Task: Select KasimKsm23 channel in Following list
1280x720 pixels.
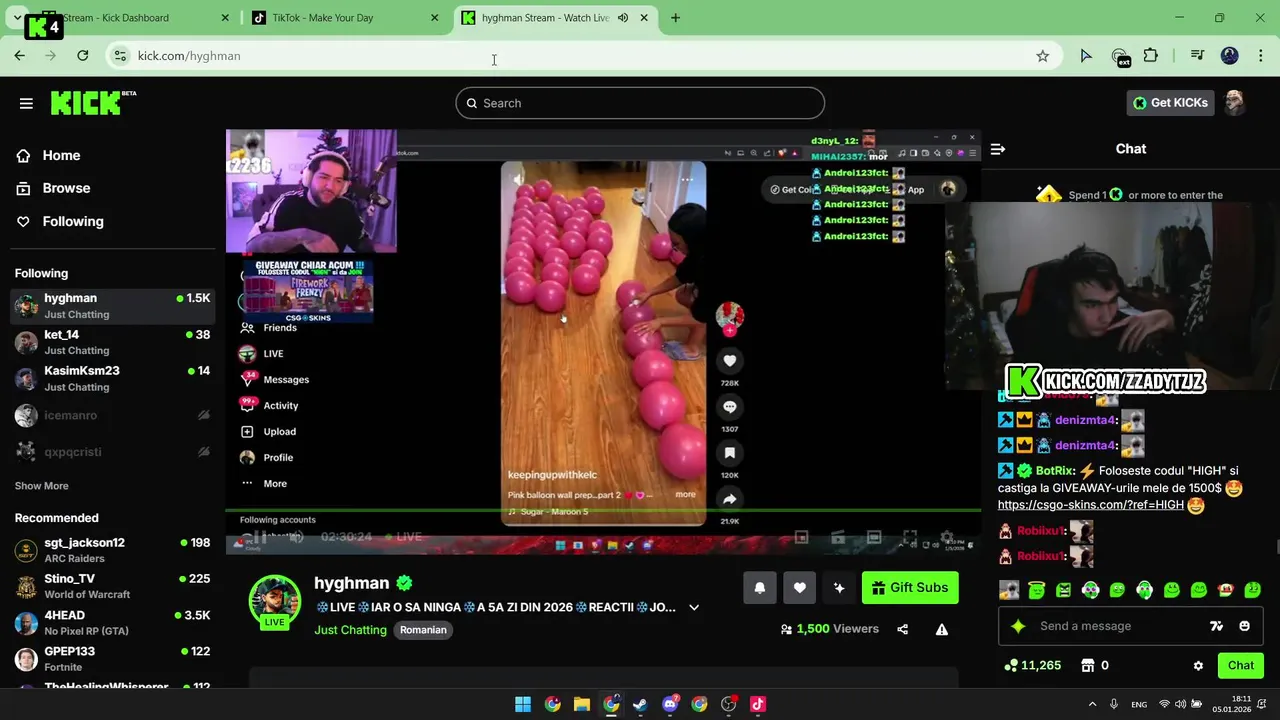Action: pyautogui.click(x=112, y=378)
